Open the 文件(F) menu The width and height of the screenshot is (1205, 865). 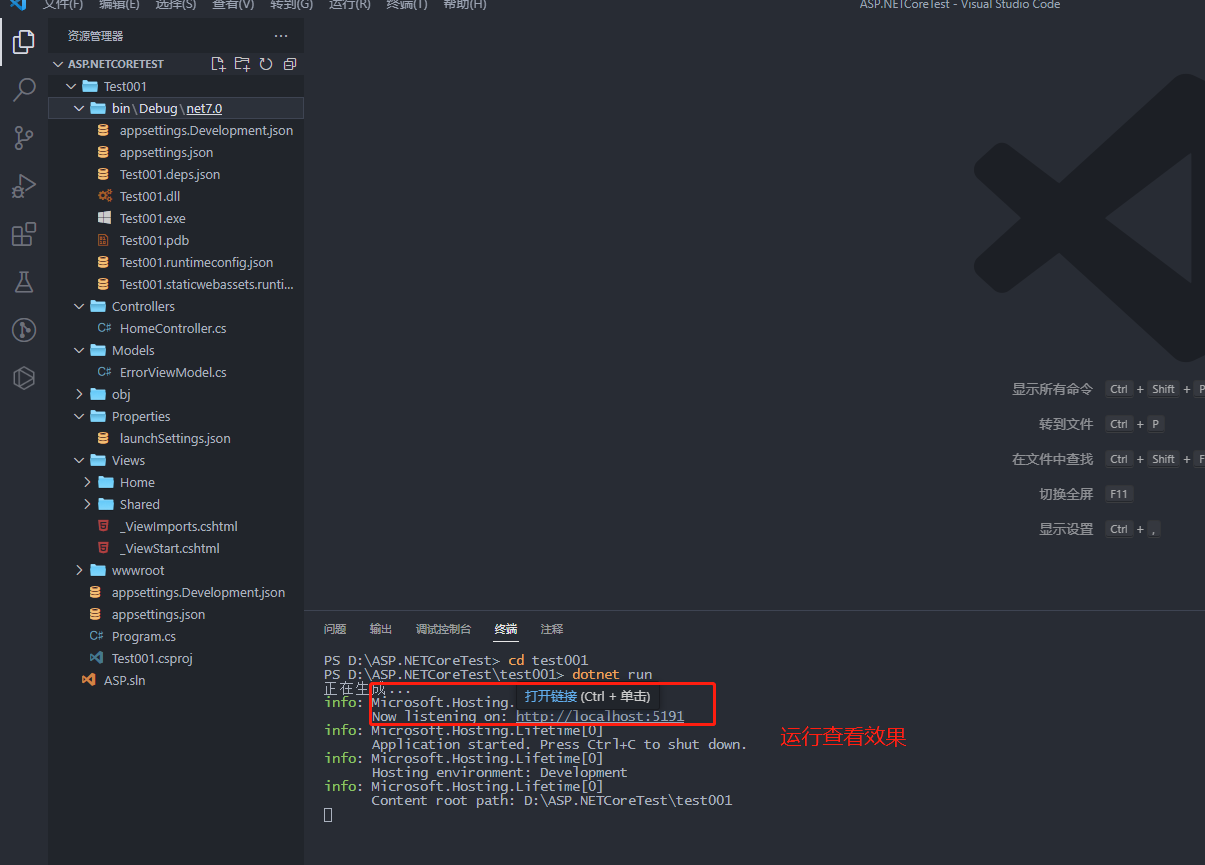click(63, 5)
